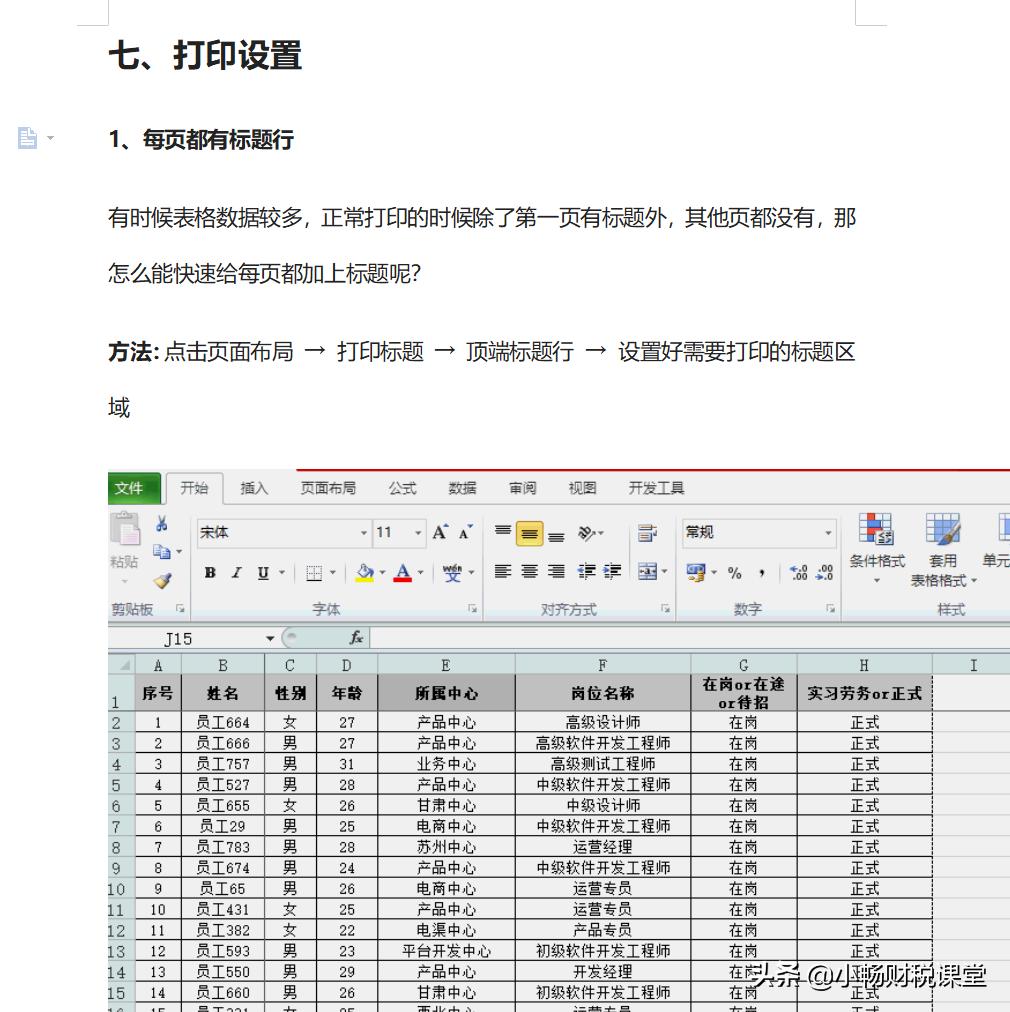Open the 常规 number format dropdown
Screen dimensions: 1010x1012
(x=830, y=531)
